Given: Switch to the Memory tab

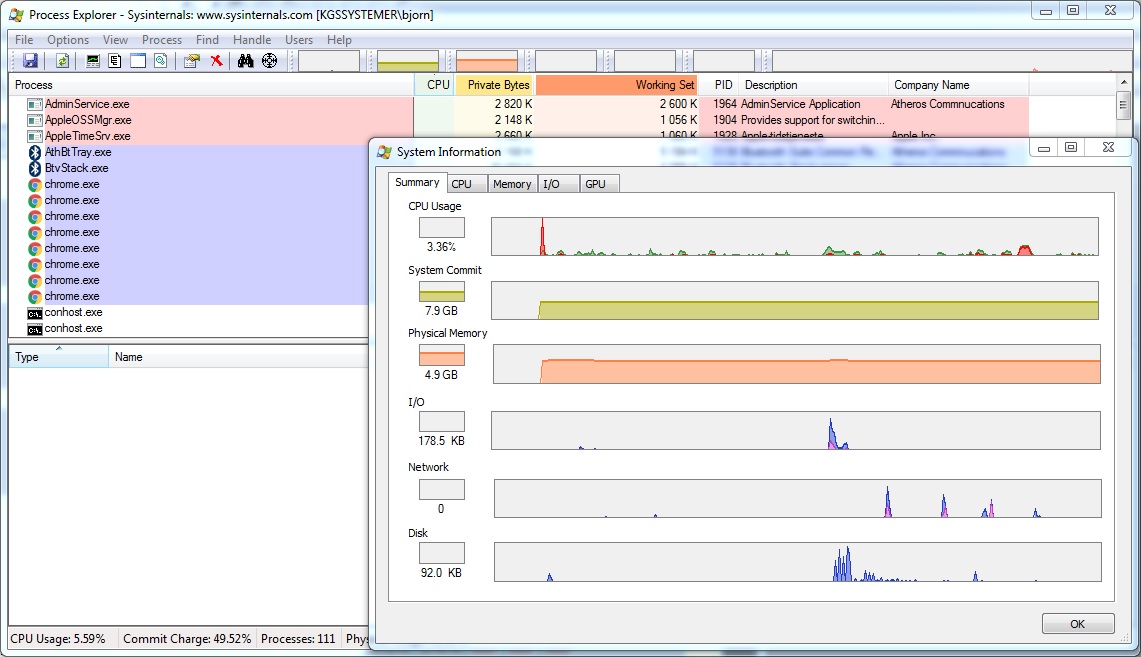Looking at the screenshot, I should 512,184.
